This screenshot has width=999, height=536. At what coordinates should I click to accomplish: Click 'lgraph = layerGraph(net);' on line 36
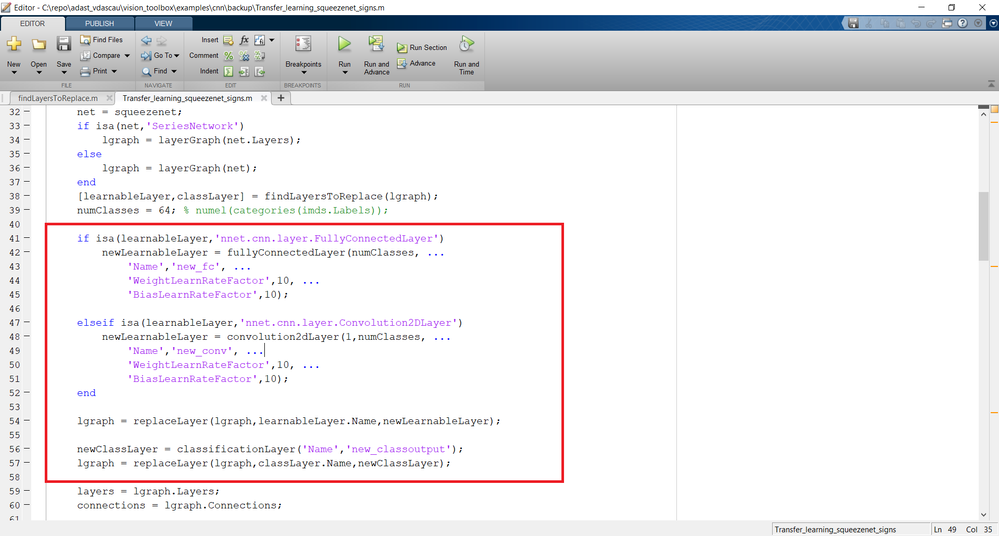click(x=180, y=168)
